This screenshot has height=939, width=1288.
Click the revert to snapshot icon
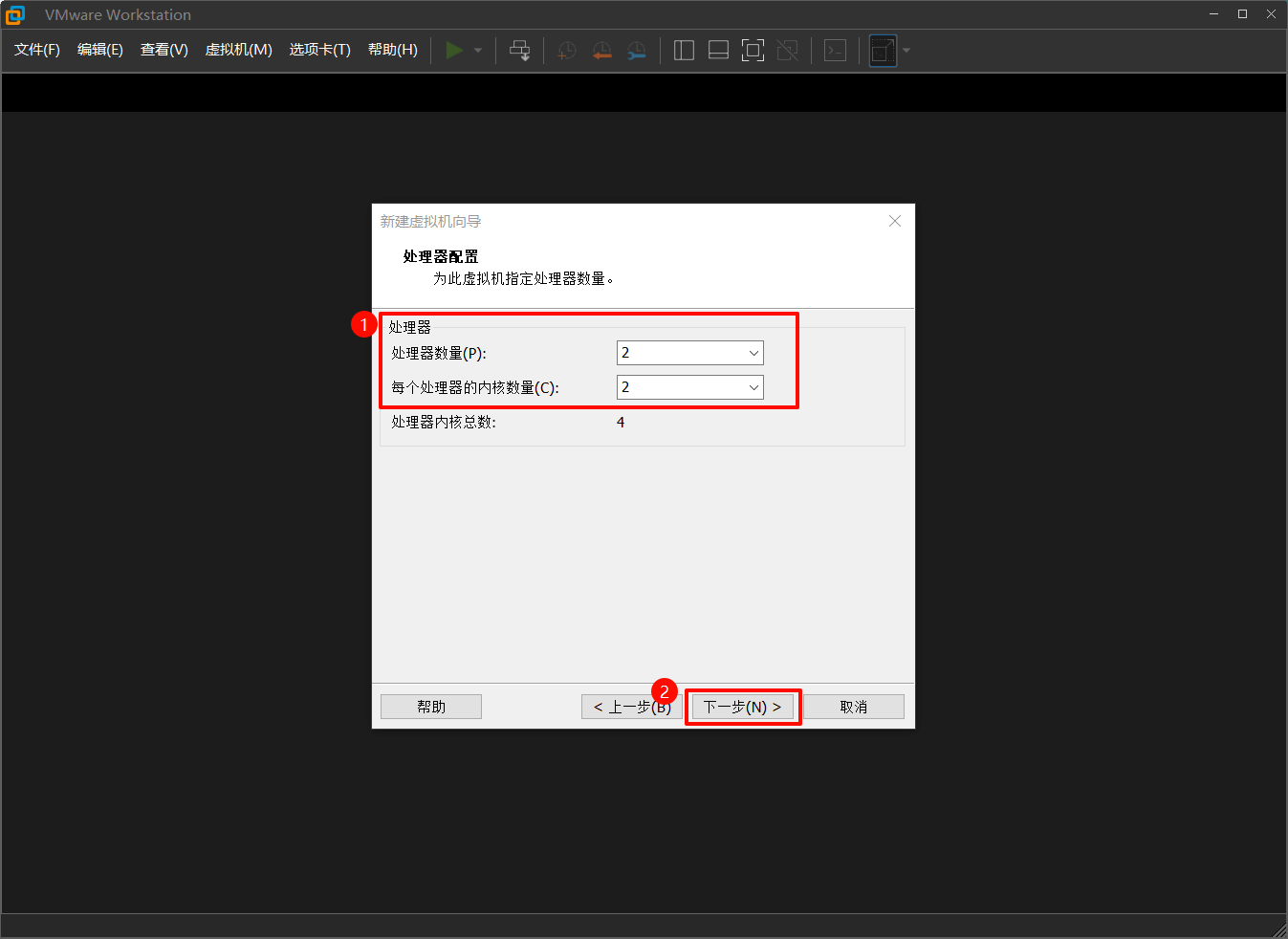tap(601, 50)
